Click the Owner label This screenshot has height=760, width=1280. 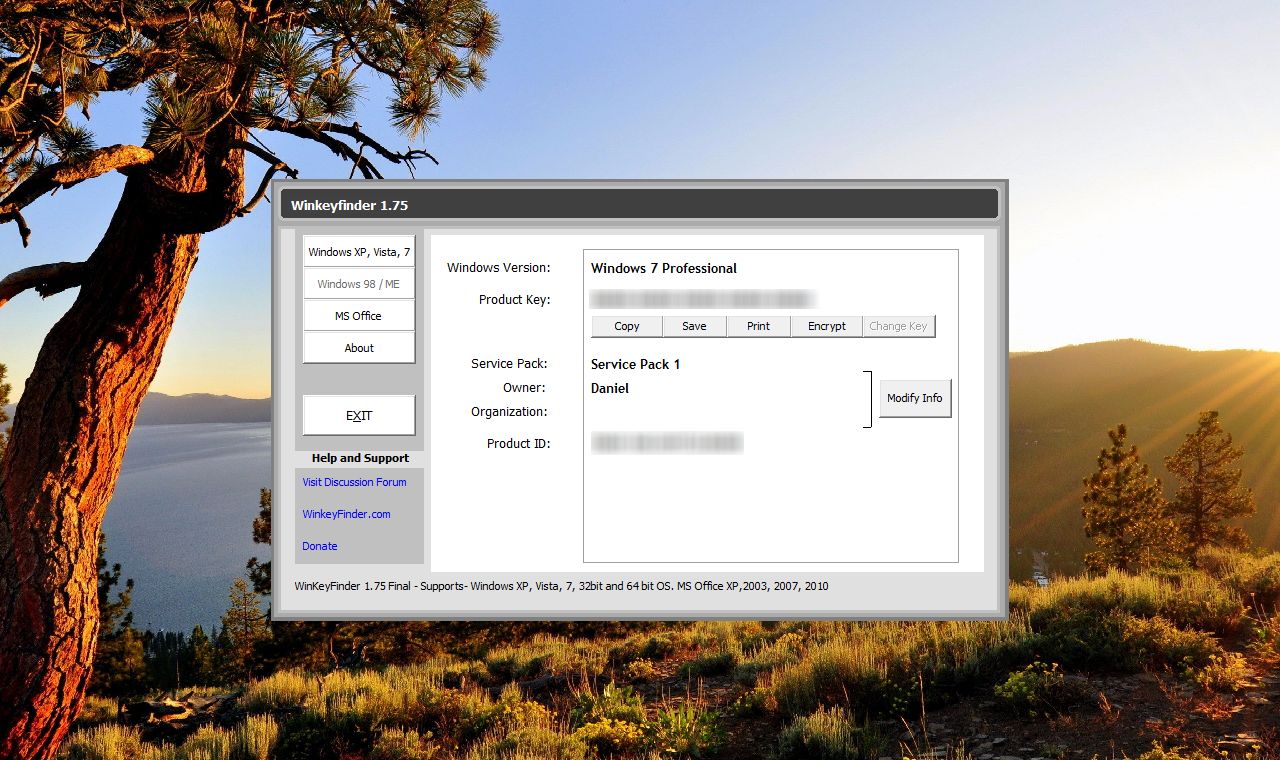[x=524, y=388]
